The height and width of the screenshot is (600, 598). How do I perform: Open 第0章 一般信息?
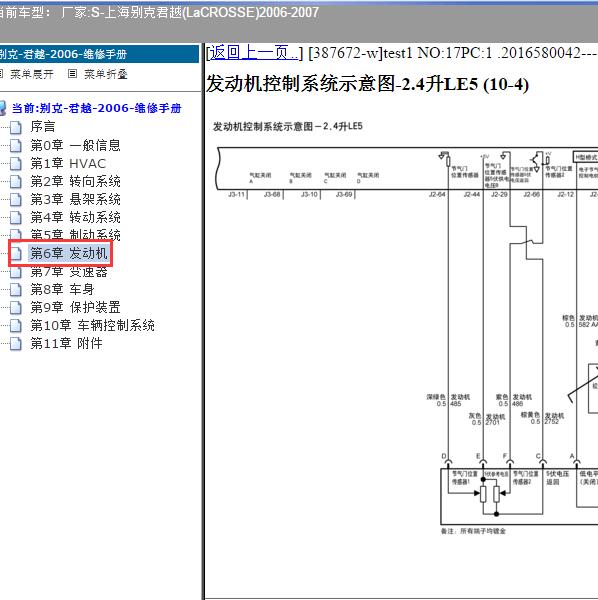(75, 145)
